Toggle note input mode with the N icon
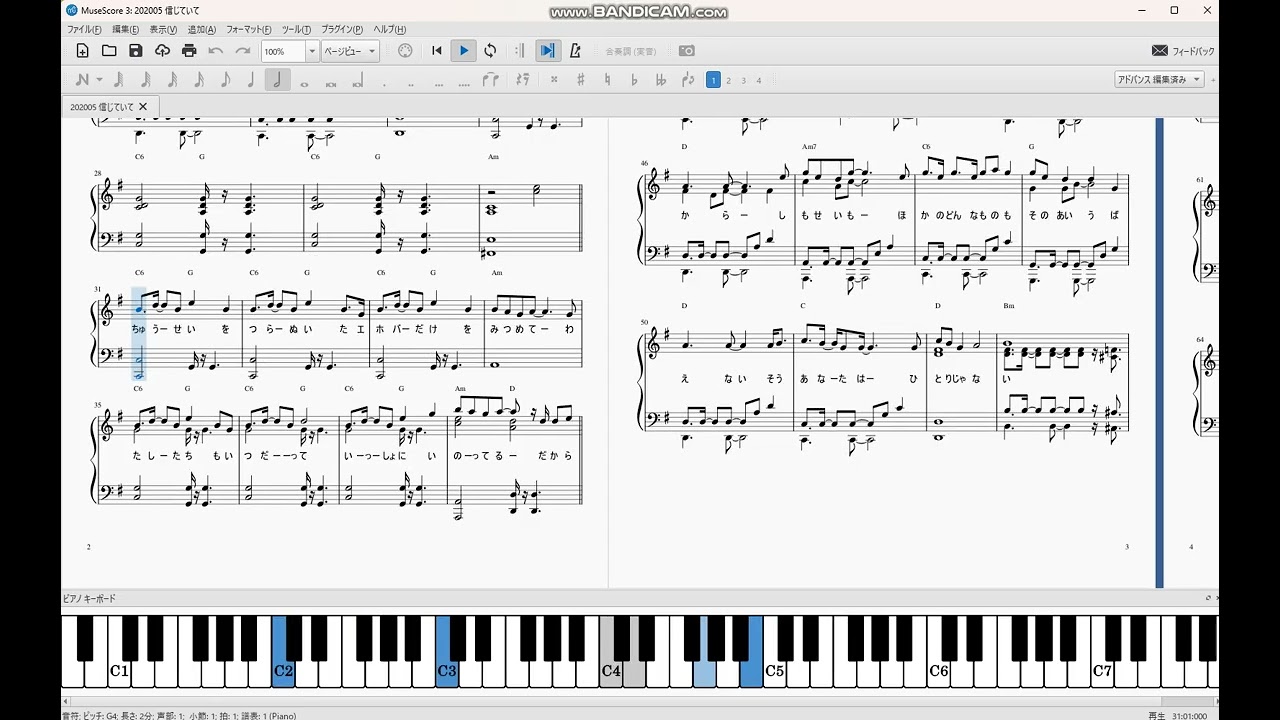The image size is (1280, 720). (x=83, y=80)
